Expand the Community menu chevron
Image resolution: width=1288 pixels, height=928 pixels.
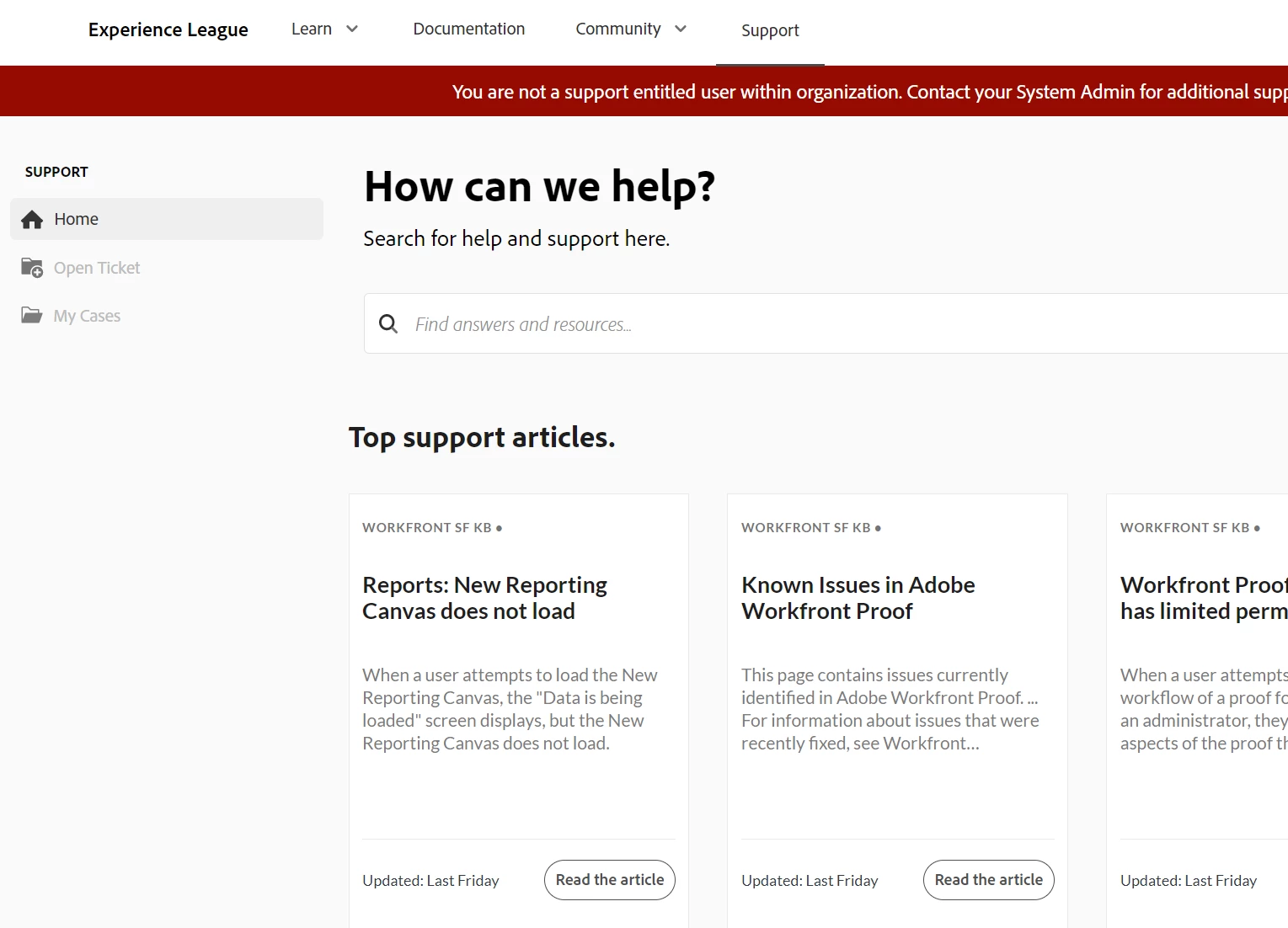[x=681, y=29]
